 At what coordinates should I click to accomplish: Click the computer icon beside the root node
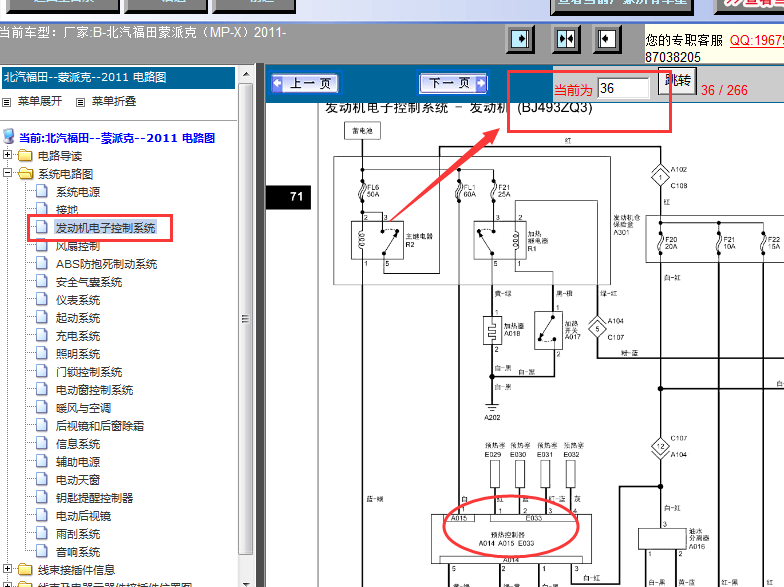(x=8, y=136)
